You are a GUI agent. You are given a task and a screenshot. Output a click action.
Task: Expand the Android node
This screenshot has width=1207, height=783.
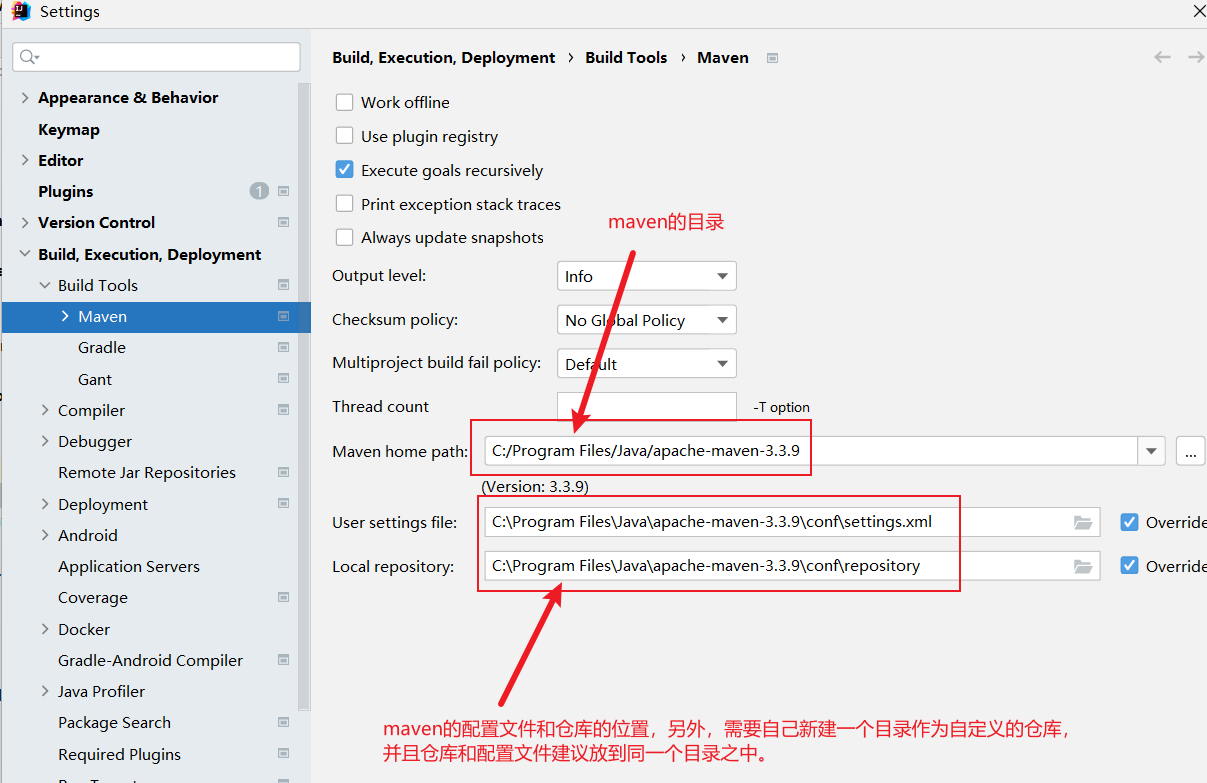point(45,535)
